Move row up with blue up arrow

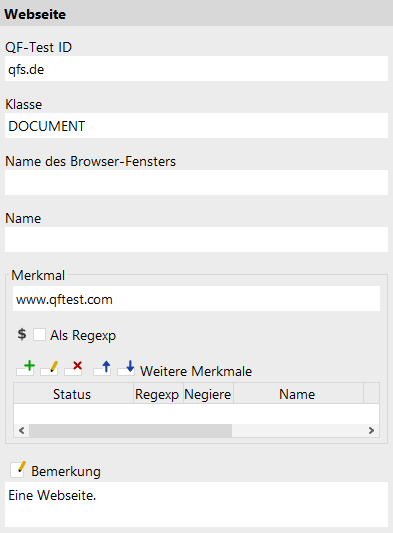click(102, 368)
